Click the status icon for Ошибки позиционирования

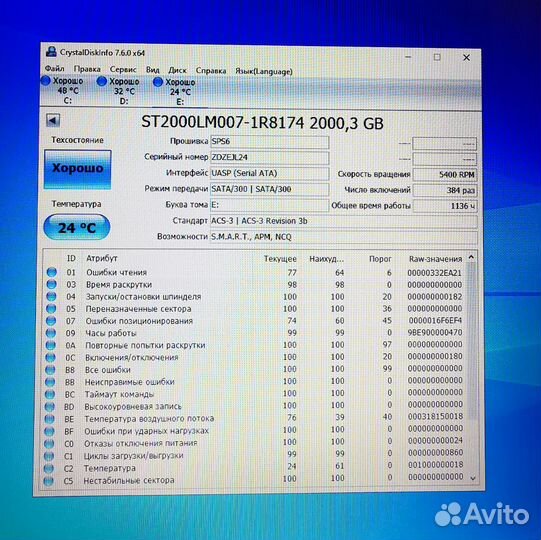click(x=51, y=321)
